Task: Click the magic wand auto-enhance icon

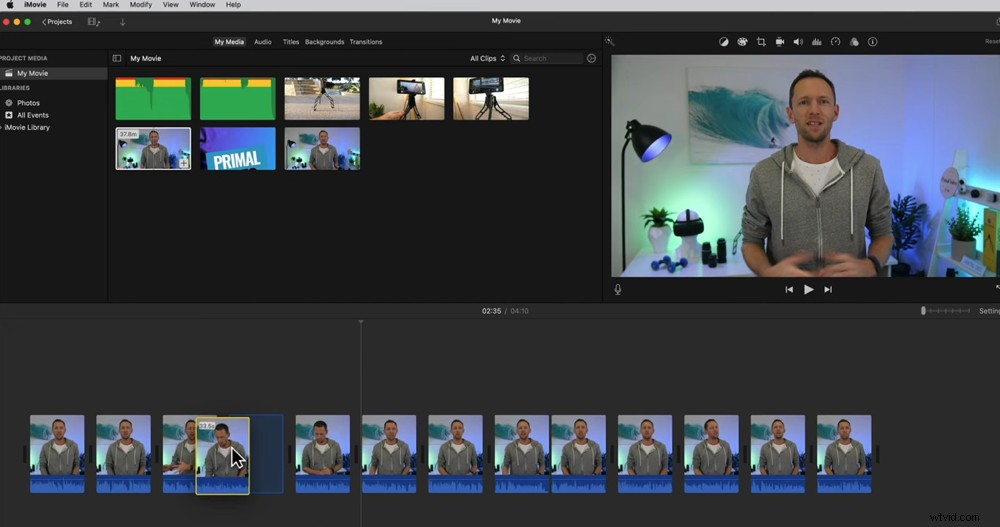Action: (610, 41)
